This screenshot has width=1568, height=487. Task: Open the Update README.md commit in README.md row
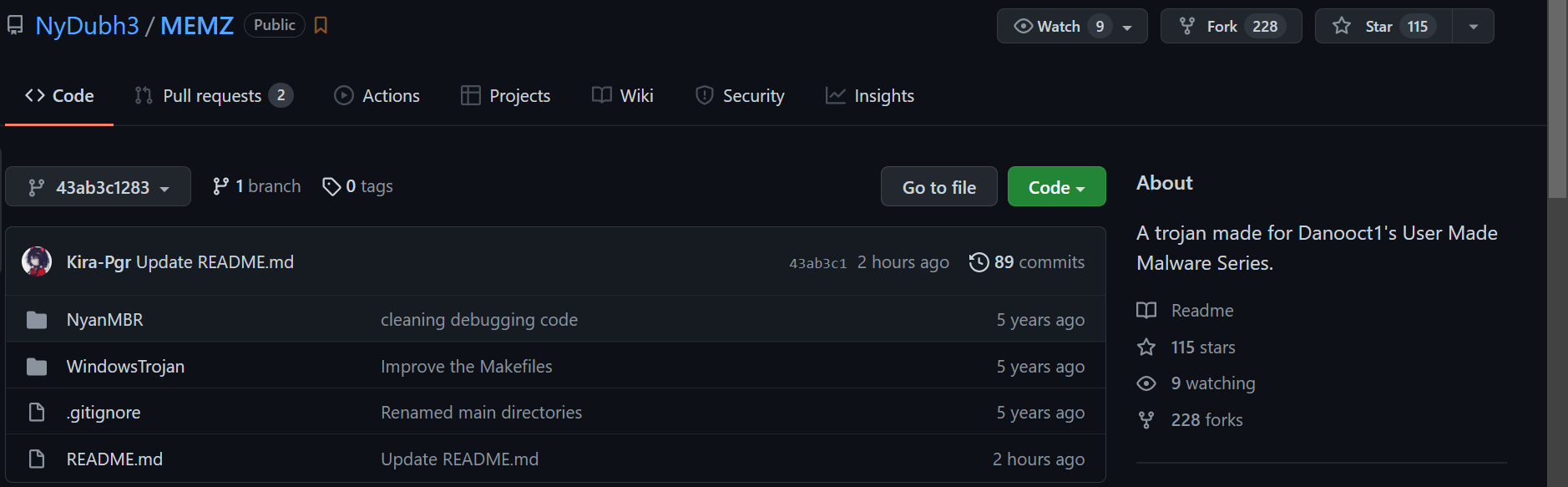point(460,459)
